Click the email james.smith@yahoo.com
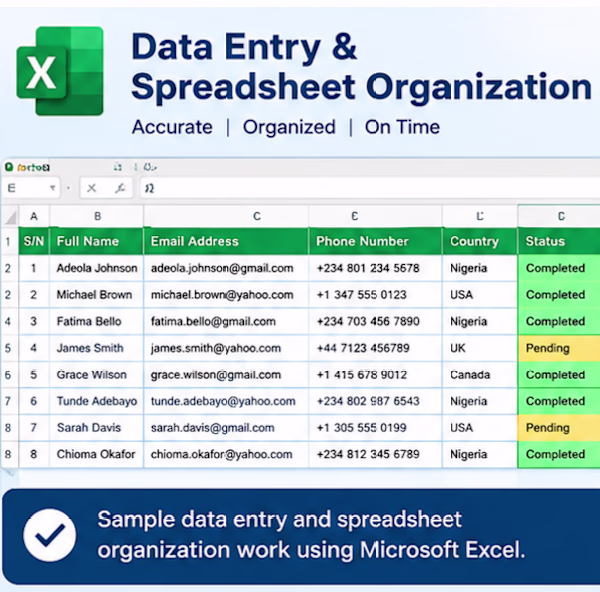 point(216,348)
